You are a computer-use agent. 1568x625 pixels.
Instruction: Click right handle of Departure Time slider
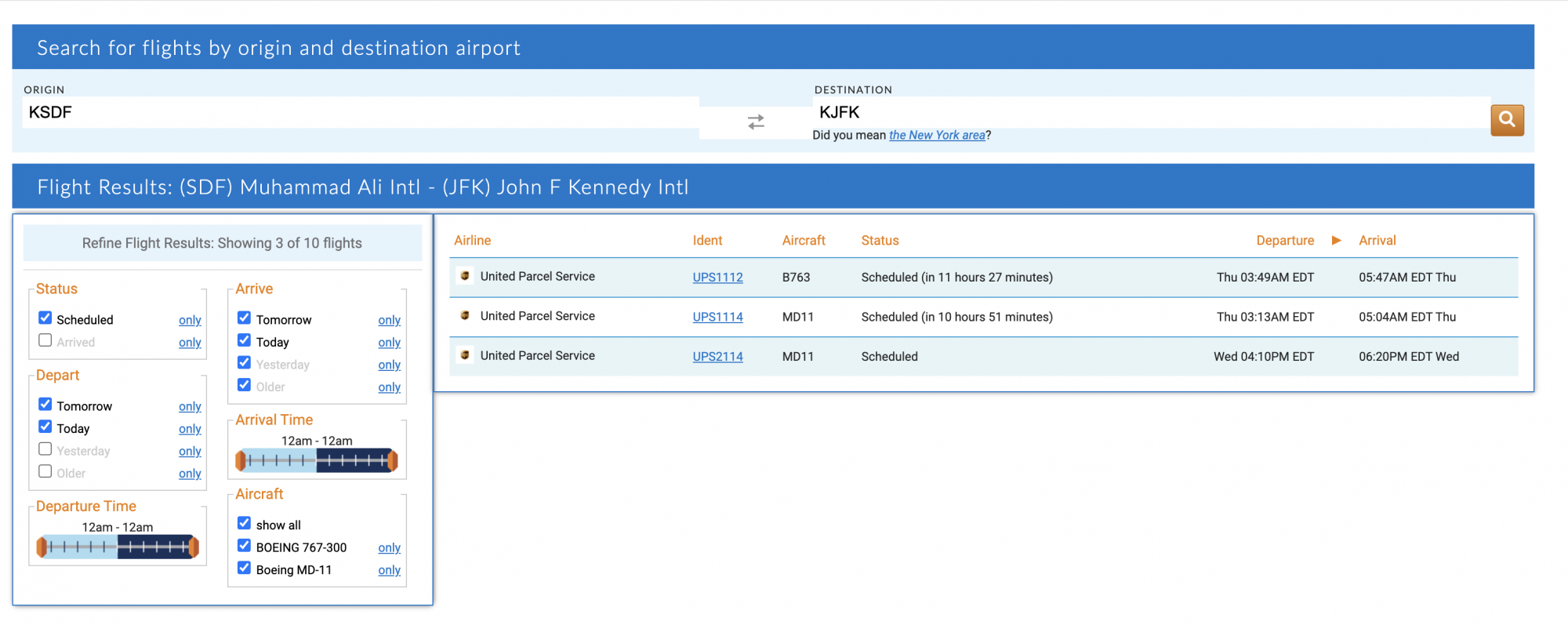click(x=194, y=547)
